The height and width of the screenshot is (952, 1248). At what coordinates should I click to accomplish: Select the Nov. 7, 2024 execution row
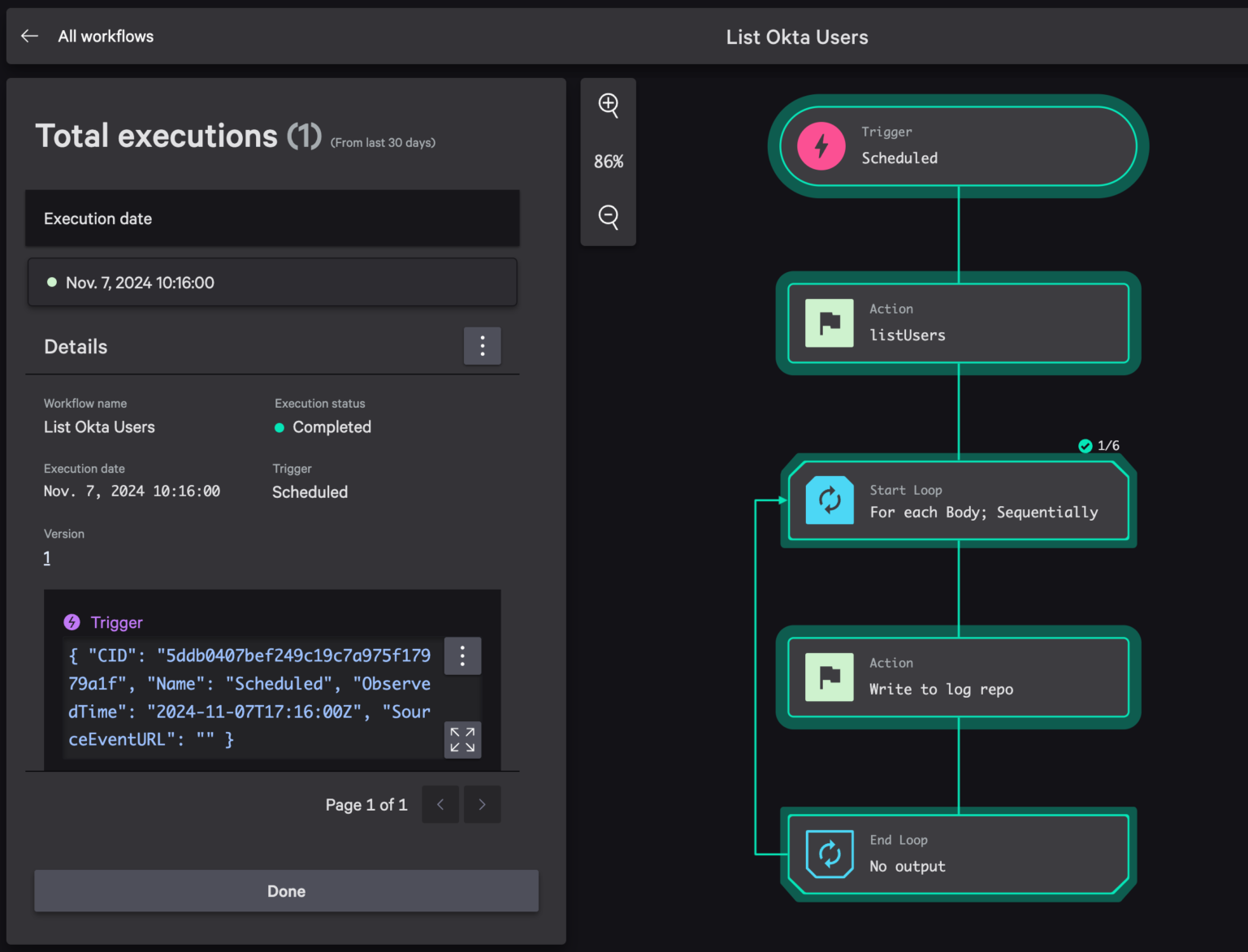tap(272, 283)
